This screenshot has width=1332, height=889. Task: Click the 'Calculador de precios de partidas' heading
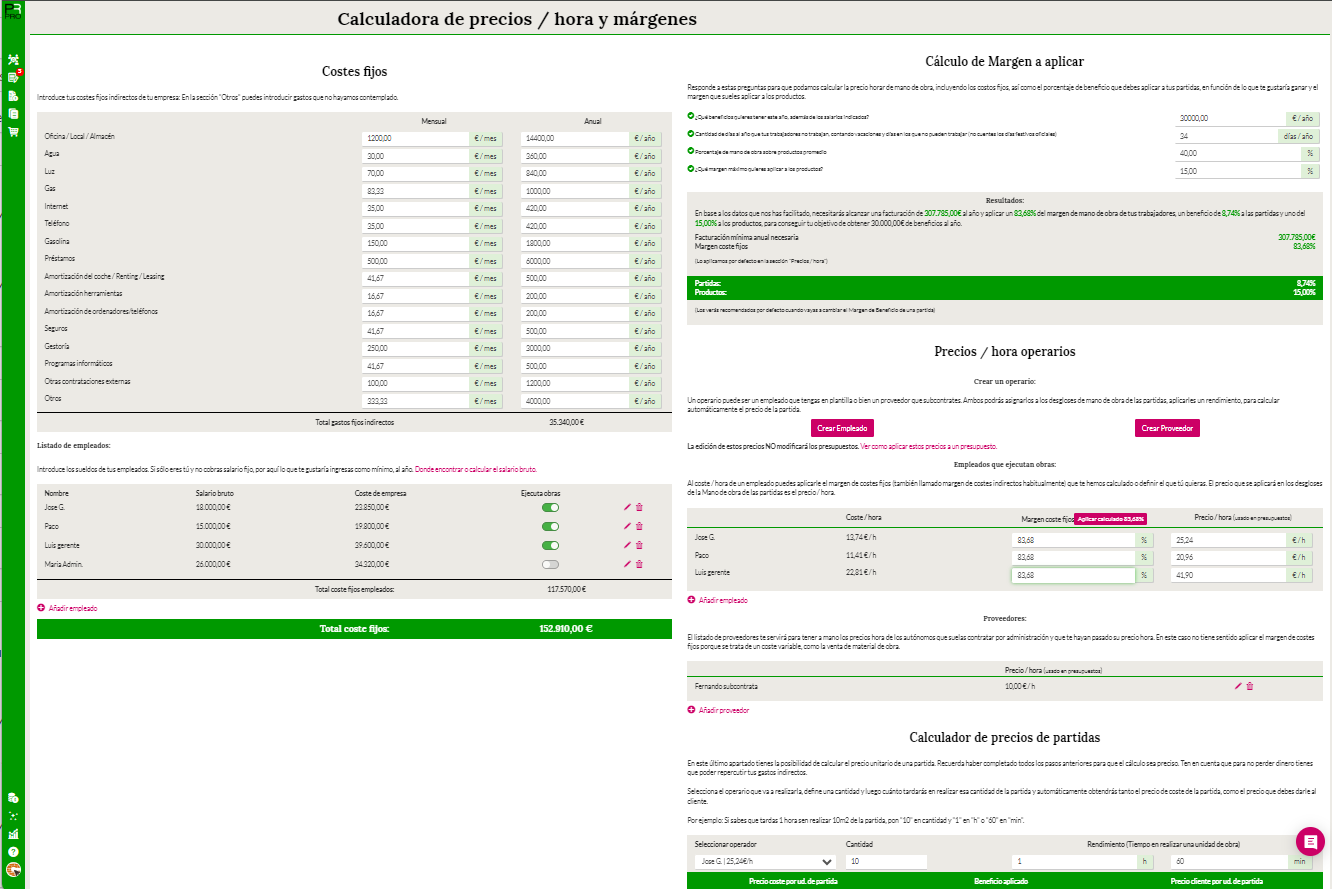coord(1004,738)
